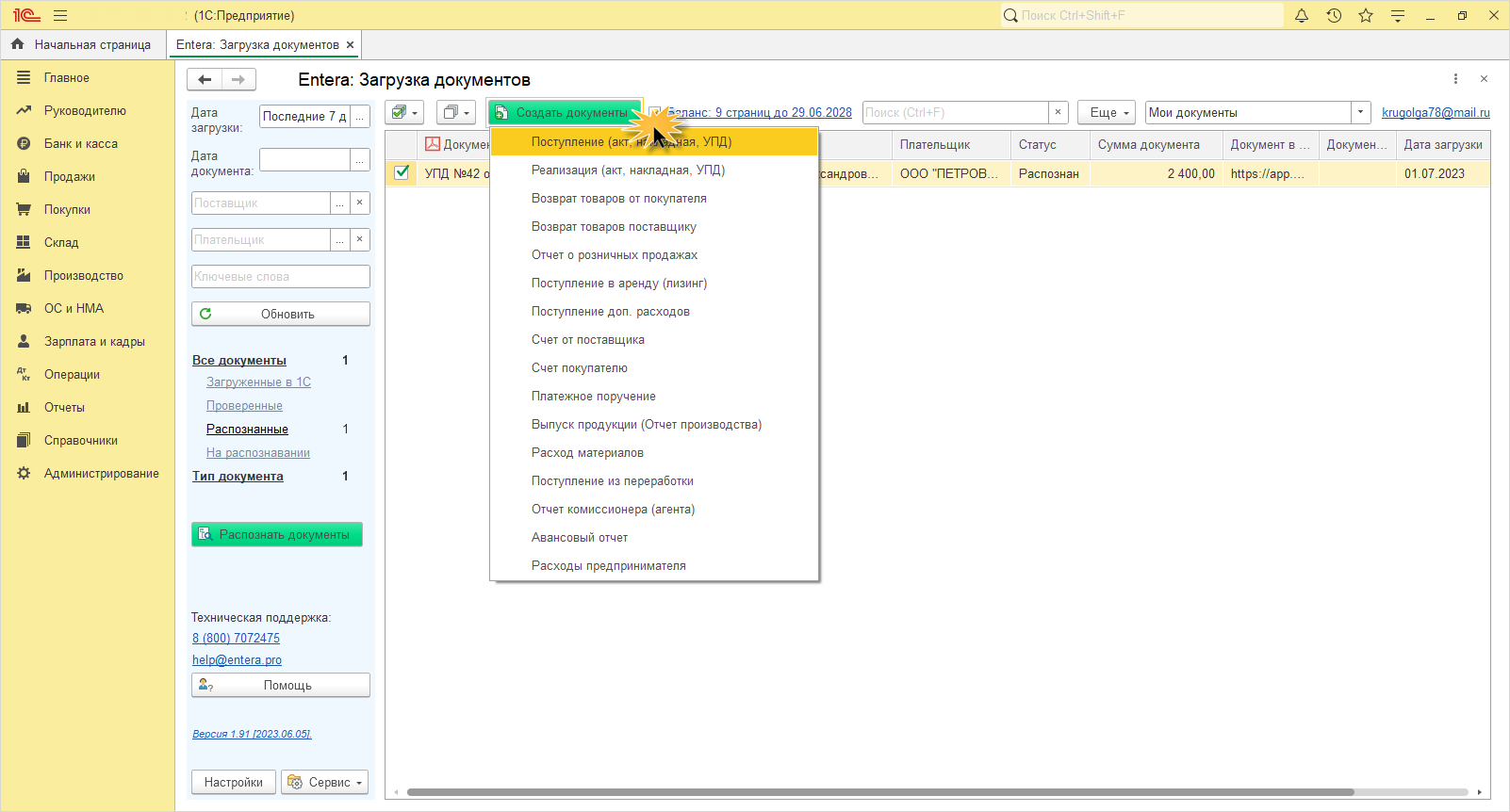Focus the Ключевые слова input field
This screenshot has height=812, width=1510.
(281, 277)
